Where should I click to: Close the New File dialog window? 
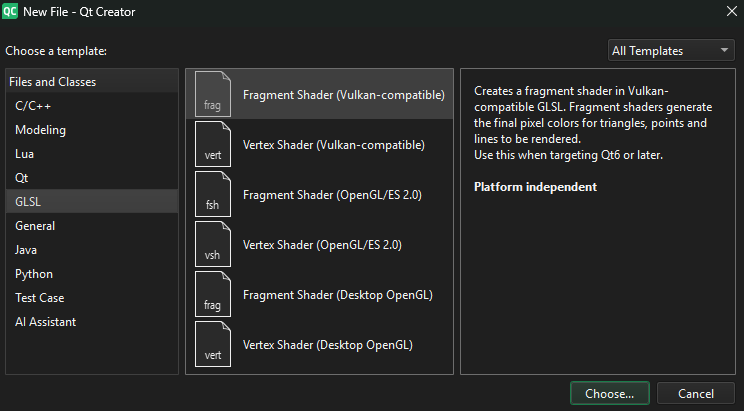click(732, 11)
